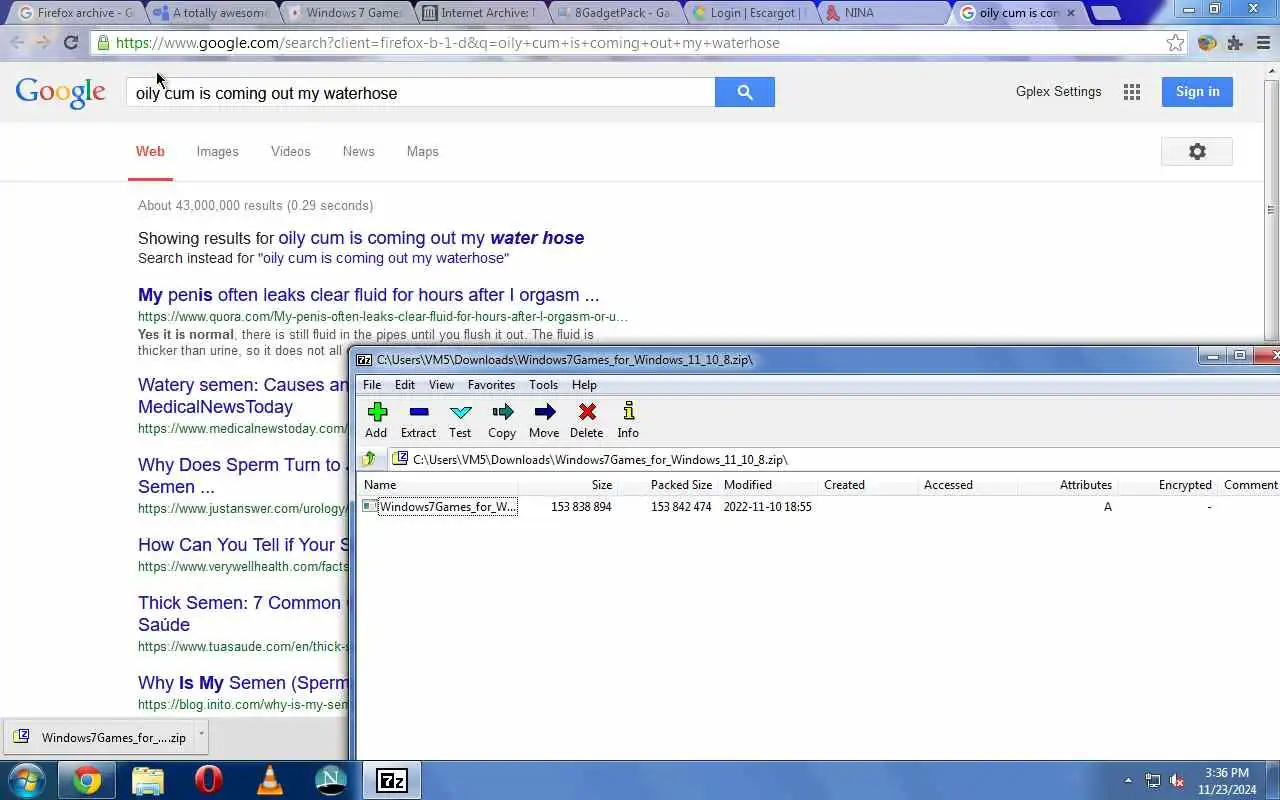Open the 'Thick Semen: 7 Common' result
1280x800 pixels.
(244, 613)
